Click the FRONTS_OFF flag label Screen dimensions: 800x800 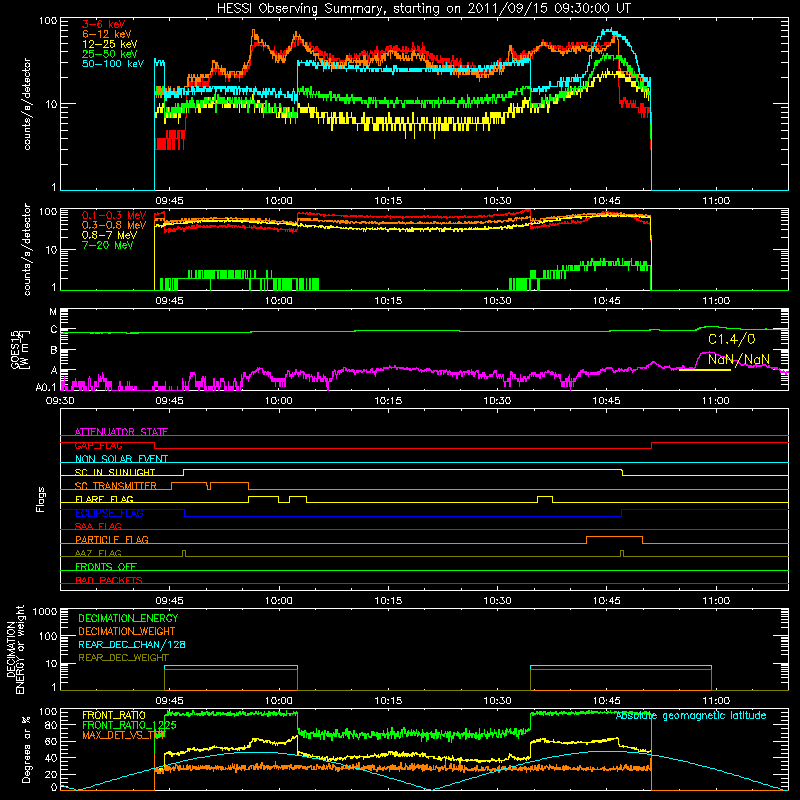(106, 566)
